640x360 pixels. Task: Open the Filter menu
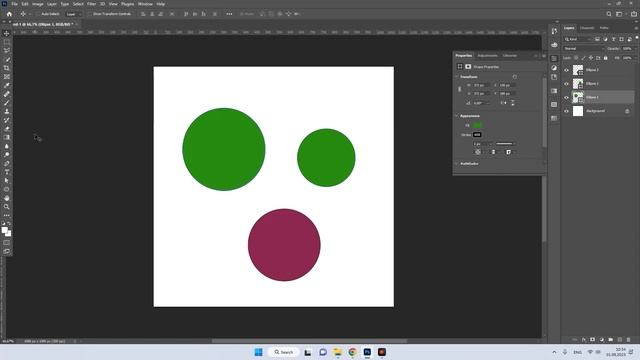pos(91,4)
